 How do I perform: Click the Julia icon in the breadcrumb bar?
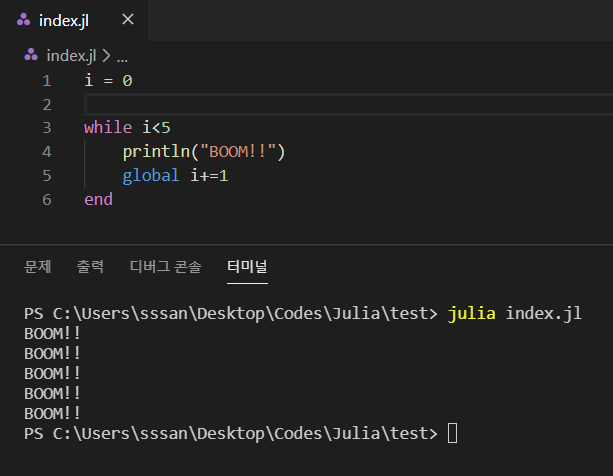click(x=32, y=55)
